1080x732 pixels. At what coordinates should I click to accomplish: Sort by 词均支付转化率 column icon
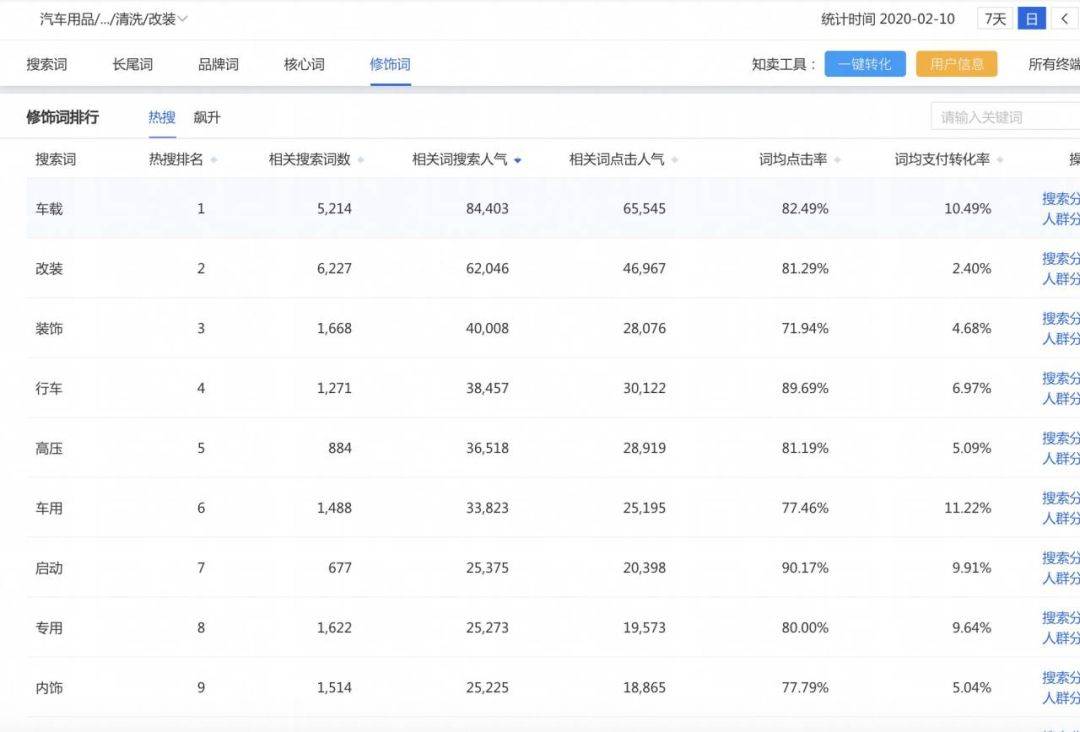[x=999, y=160]
